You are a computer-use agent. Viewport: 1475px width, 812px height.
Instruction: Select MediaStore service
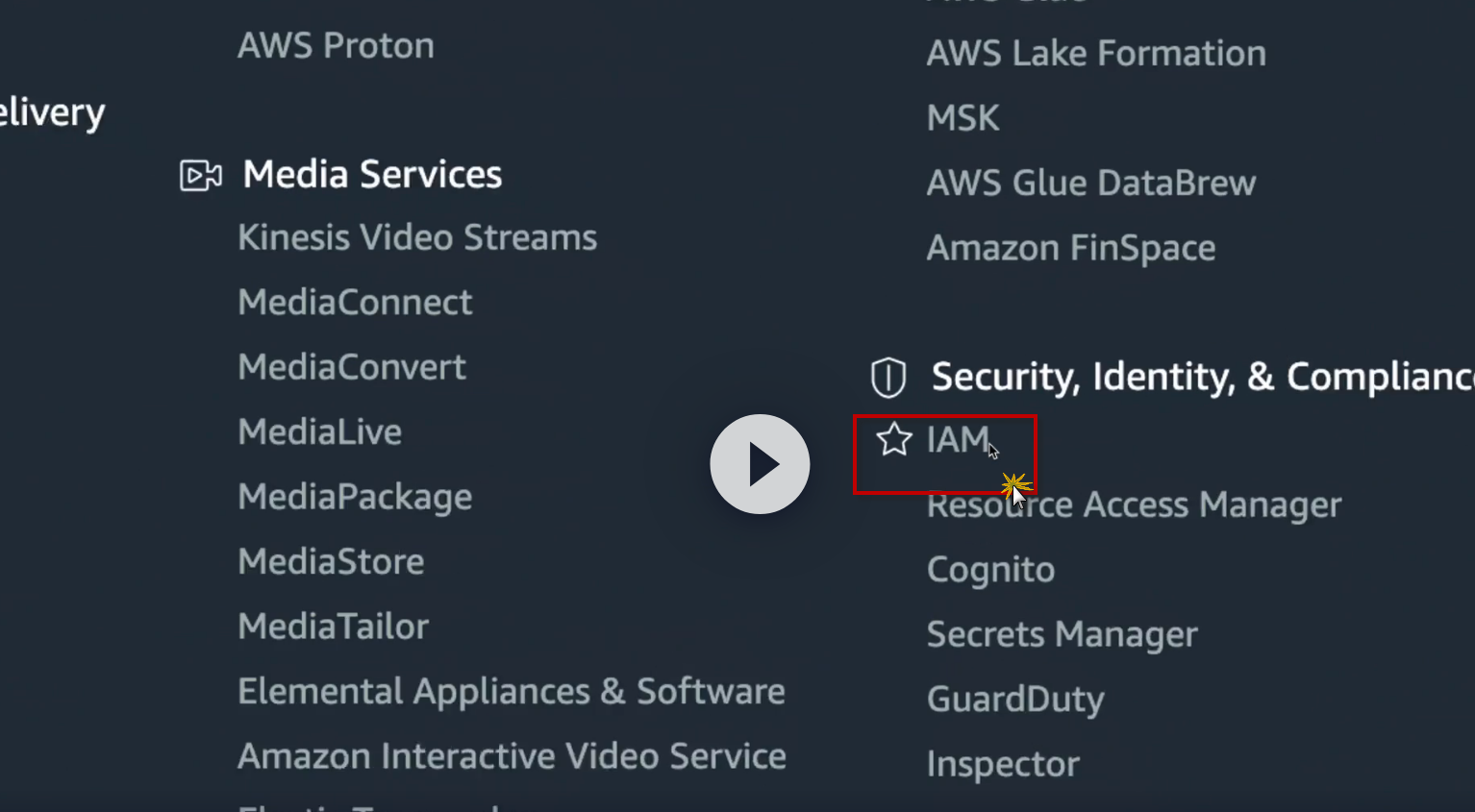coord(331,562)
